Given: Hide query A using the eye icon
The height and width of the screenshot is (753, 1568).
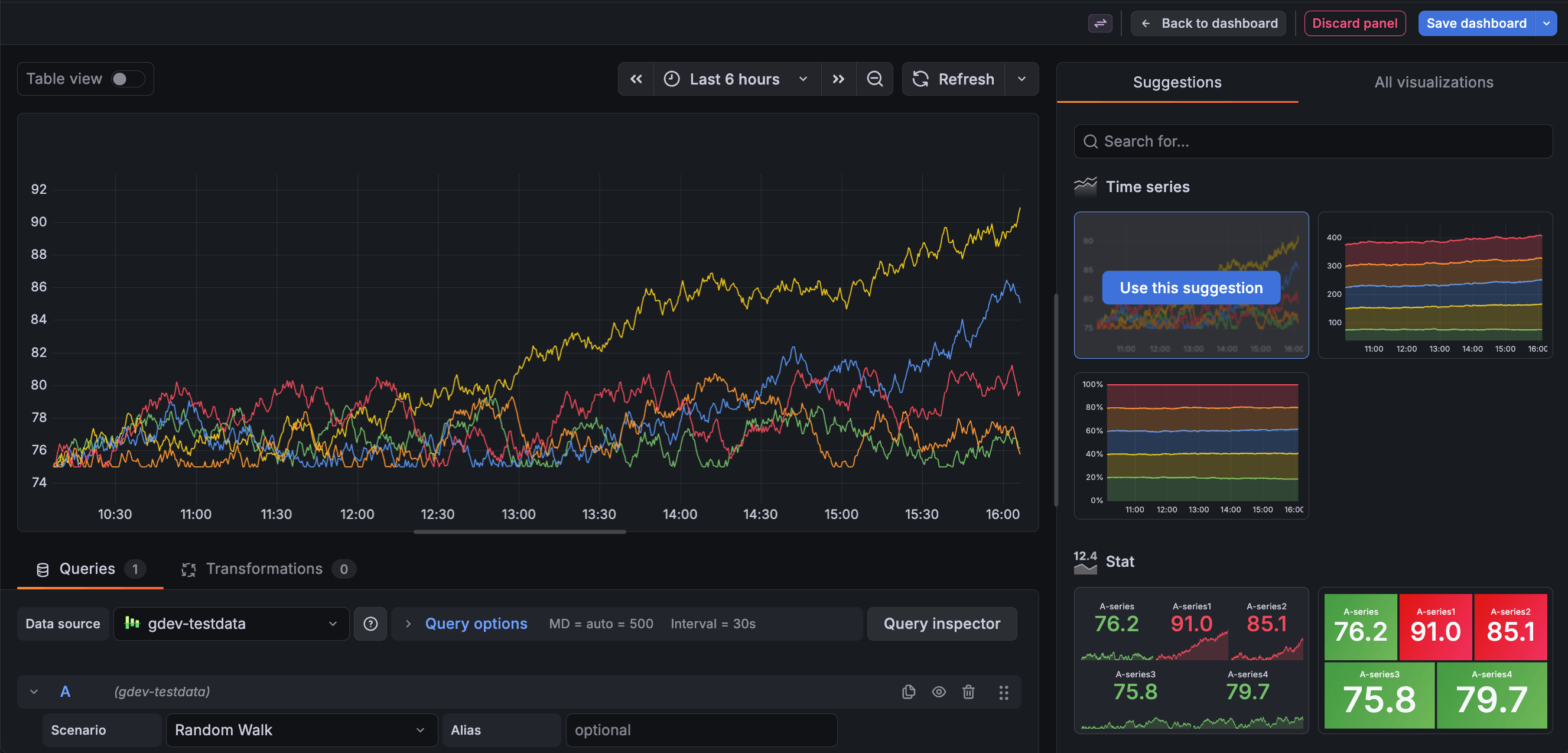Looking at the screenshot, I should (x=938, y=692).
